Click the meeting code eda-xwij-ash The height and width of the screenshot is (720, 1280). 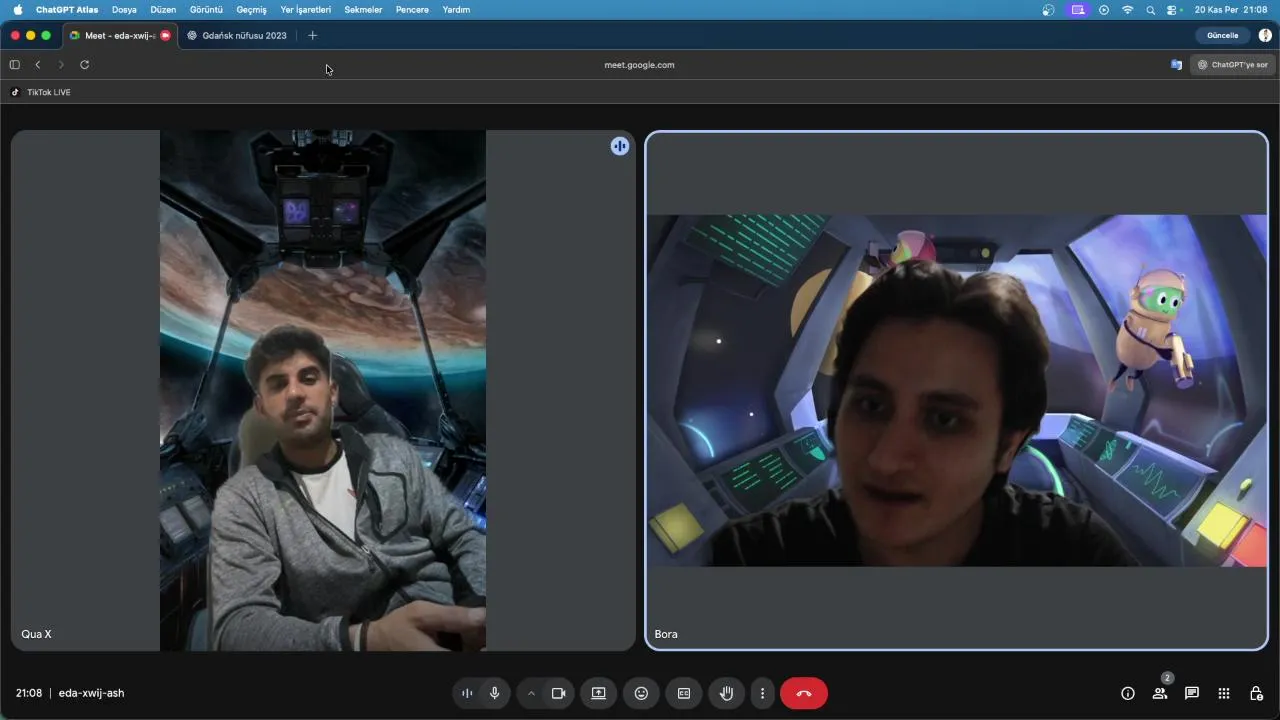coord(91,693)
